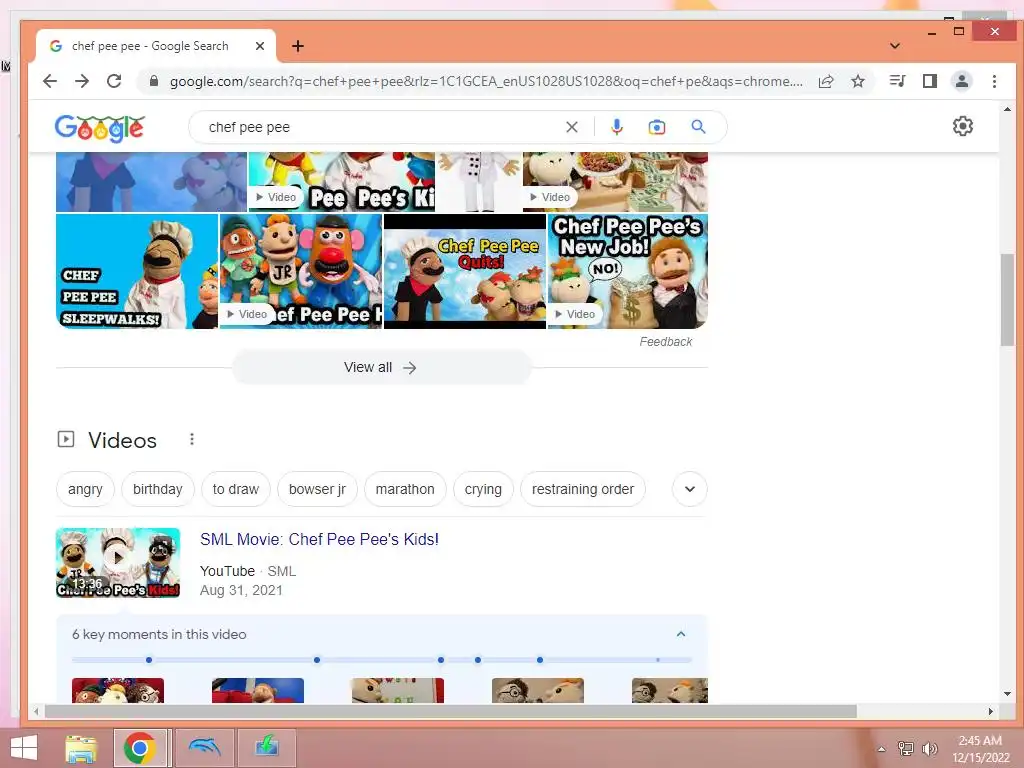1024x768 pixels.
Task: Expand more video filter chips
Action: pyautogui.click(x=690, y=489)
